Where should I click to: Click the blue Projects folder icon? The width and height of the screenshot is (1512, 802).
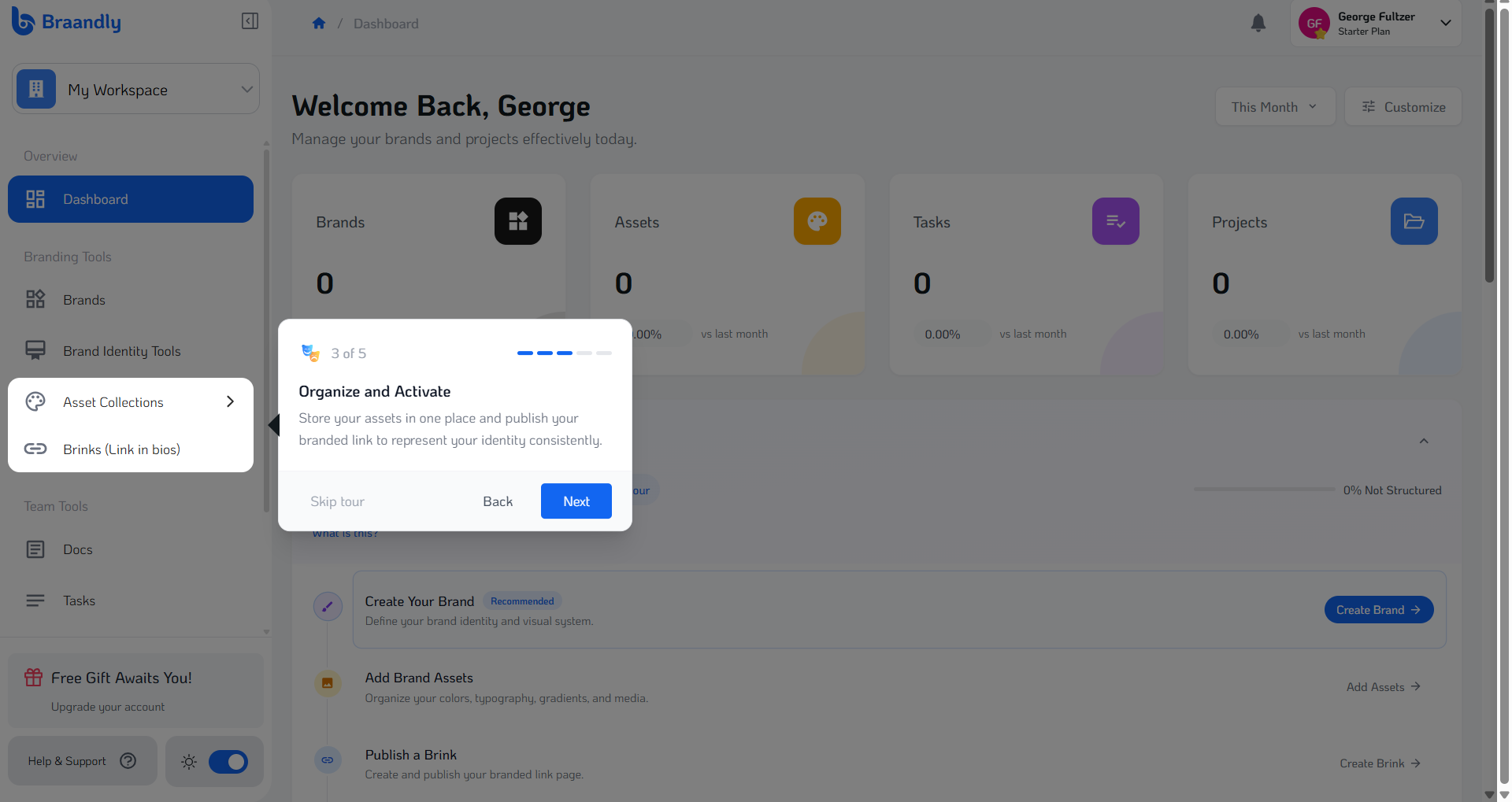[x=1414, y=221]
